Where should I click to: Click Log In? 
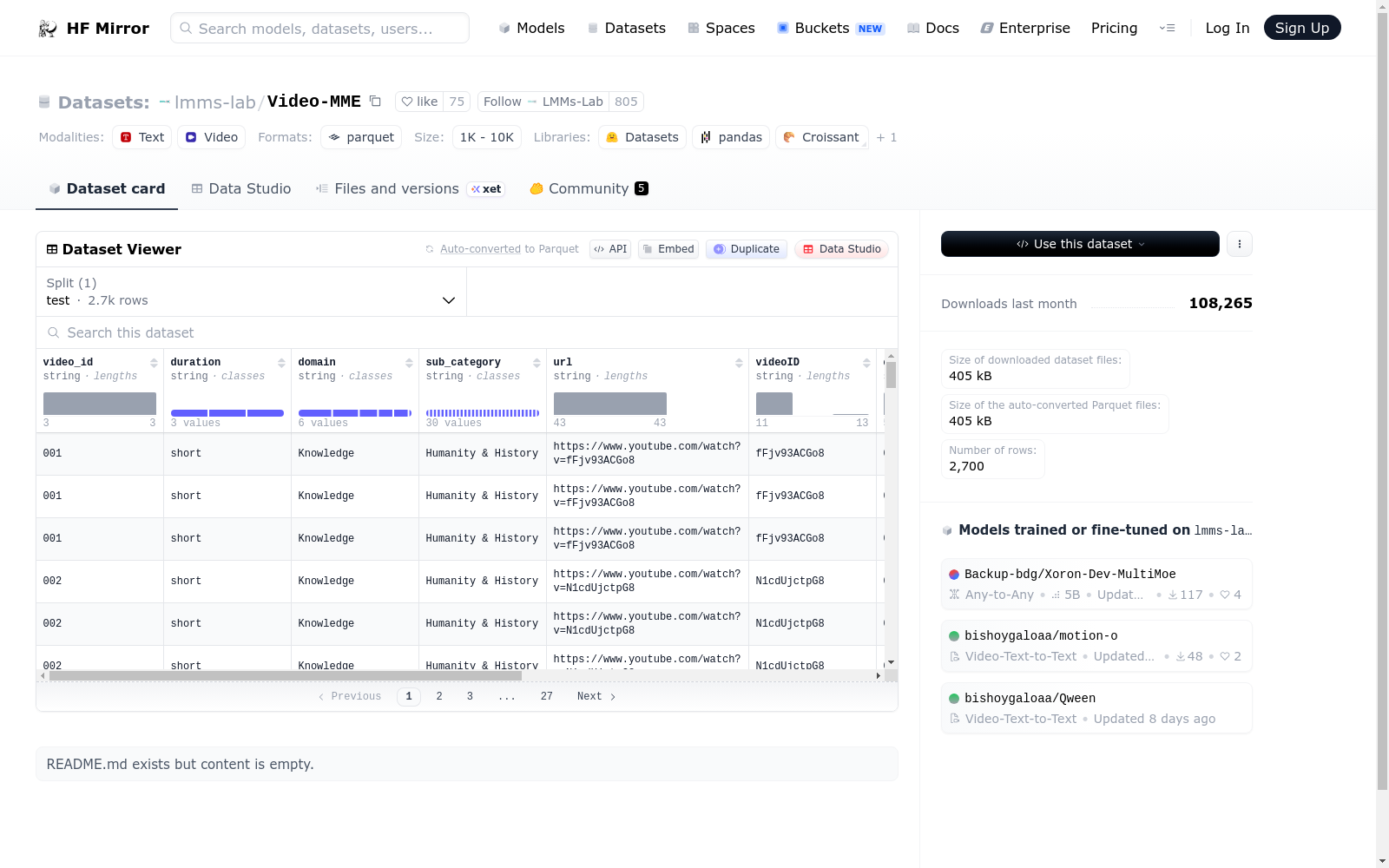(x=1228, y=28)
